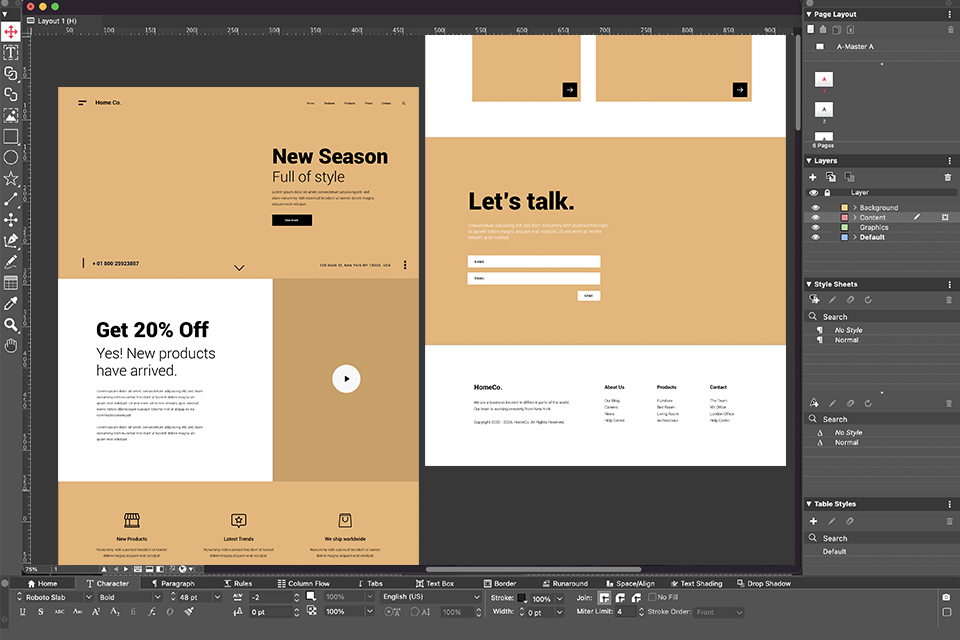Add a new layer with plus icon
Viewport: 960px width, 640px height.
(x=812, y=177)
